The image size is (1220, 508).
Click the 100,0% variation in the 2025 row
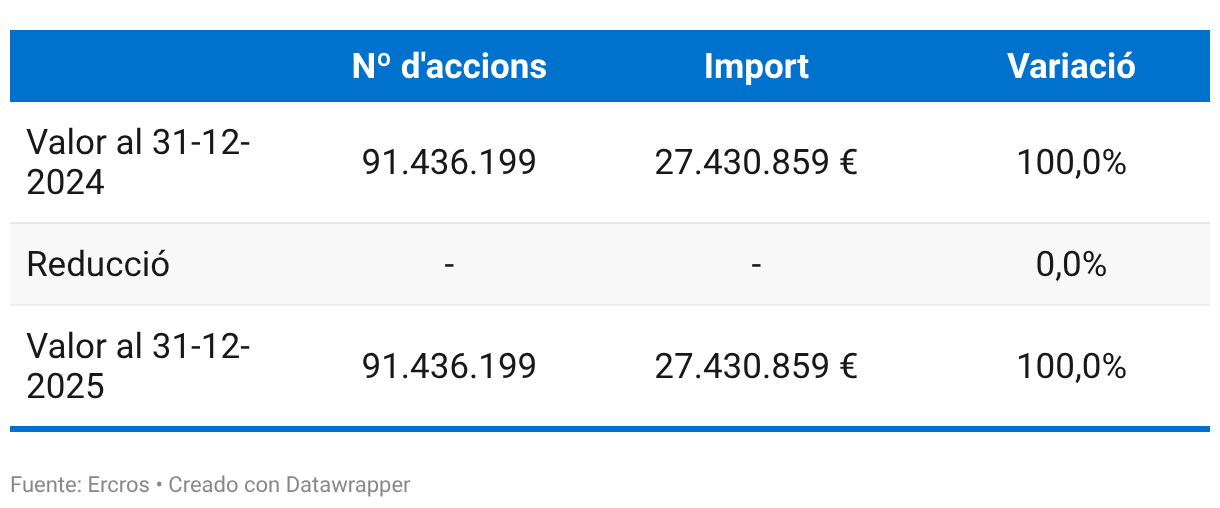1071,366
